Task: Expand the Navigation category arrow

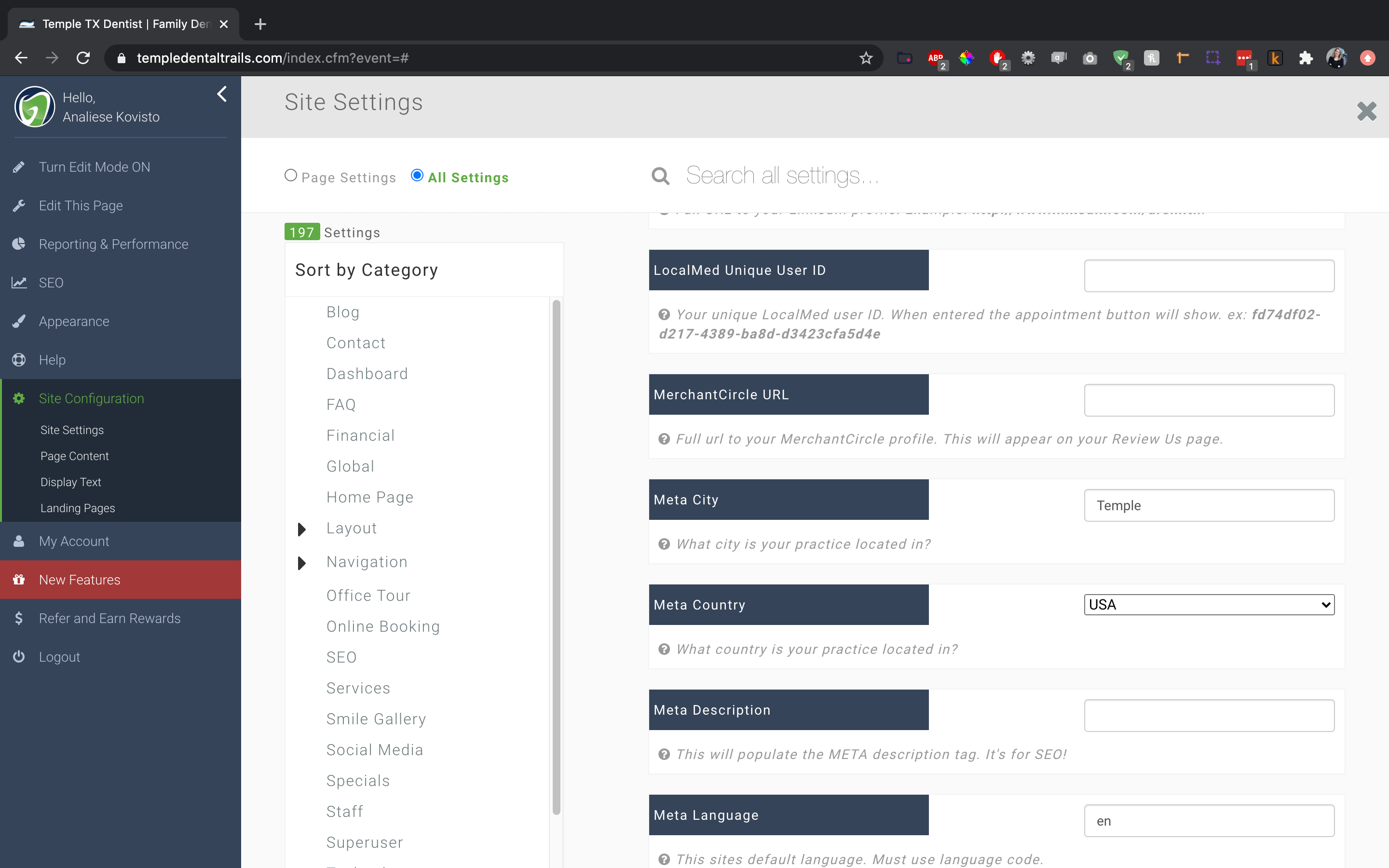Action: coord(302,563)
